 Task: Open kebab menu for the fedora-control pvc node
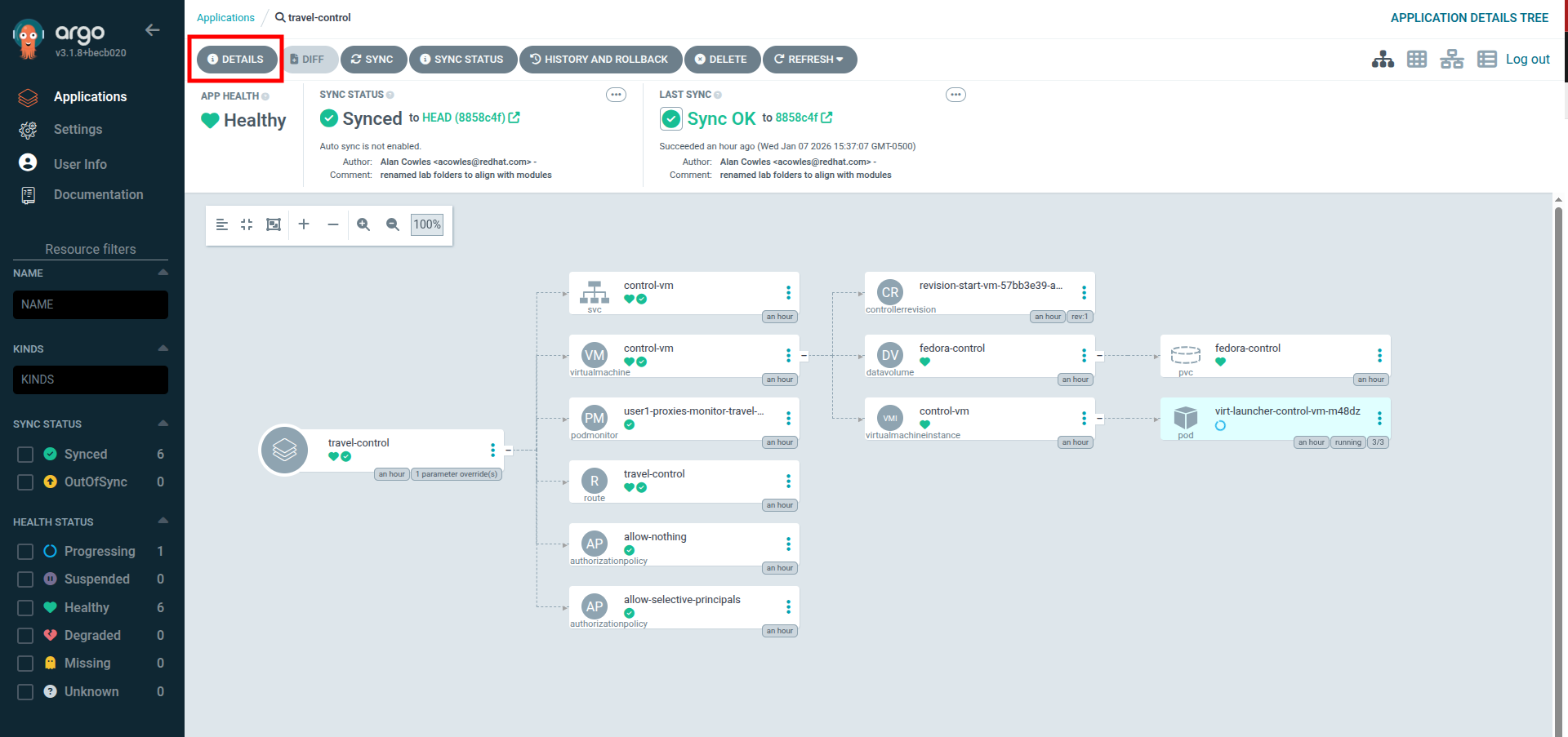pyautogui.click(x=1379, y=356)
